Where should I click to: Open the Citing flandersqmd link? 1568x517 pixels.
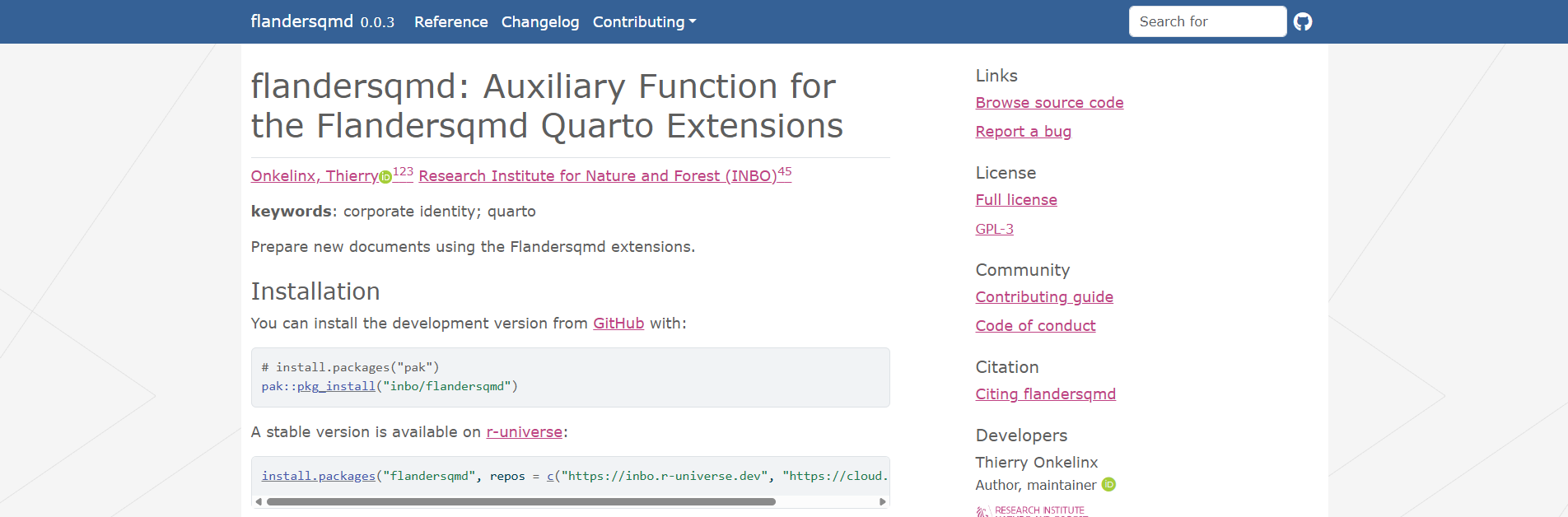pyautogui.click(x=1045, y=394)
